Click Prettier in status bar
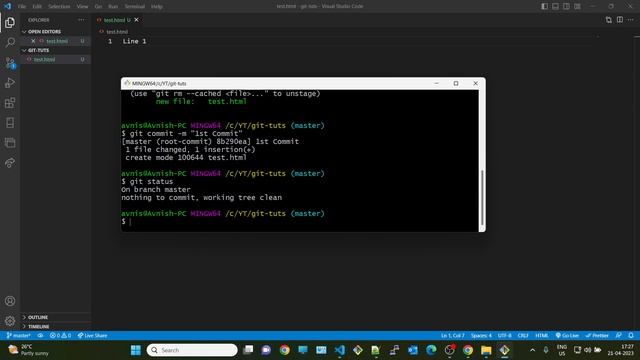 click(x=597, y=336)
